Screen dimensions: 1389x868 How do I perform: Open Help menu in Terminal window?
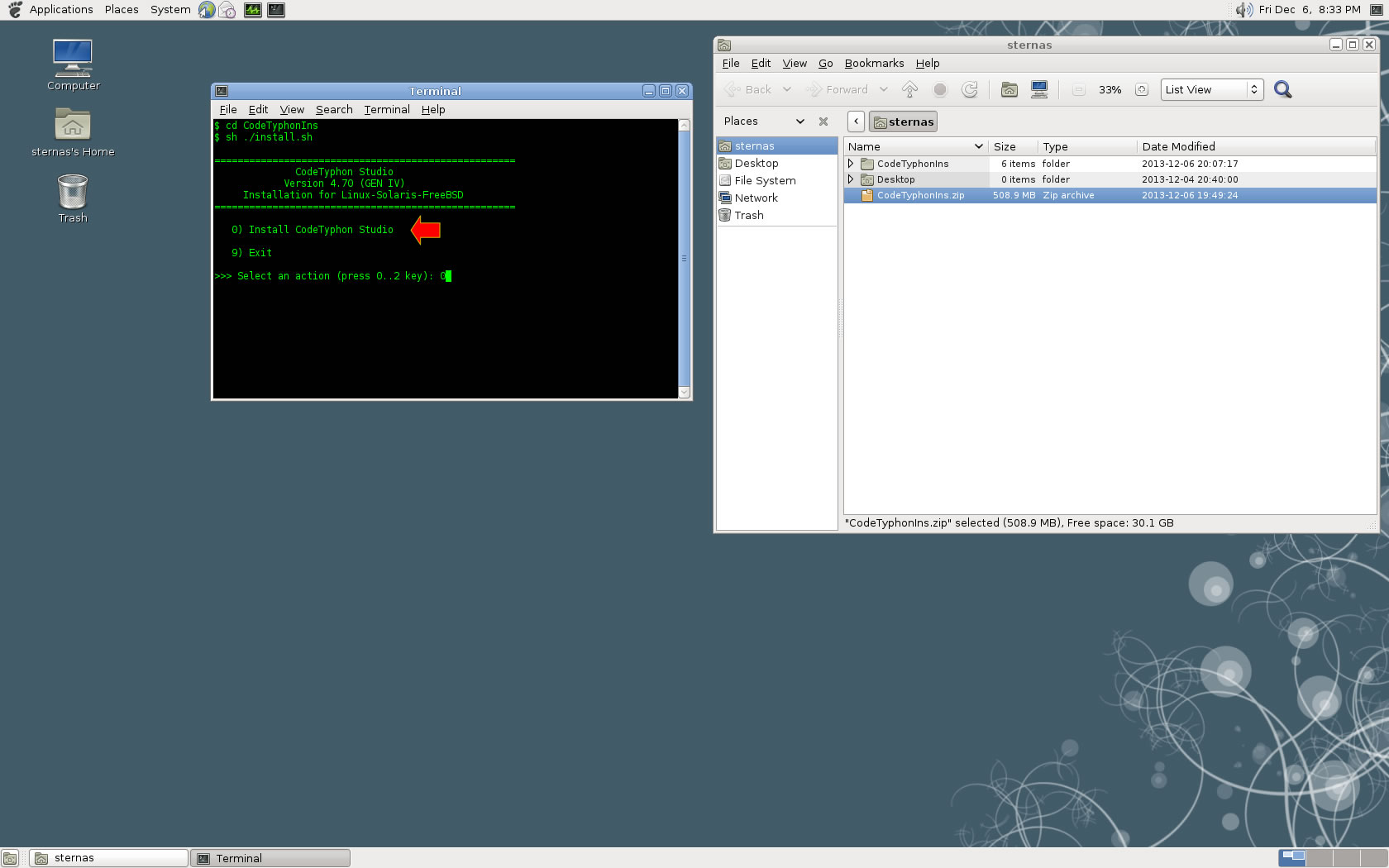click(433, 109)
